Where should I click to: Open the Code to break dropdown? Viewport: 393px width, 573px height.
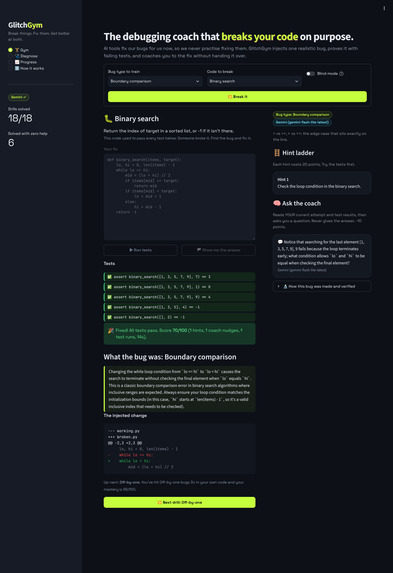(x=254, y=81)
